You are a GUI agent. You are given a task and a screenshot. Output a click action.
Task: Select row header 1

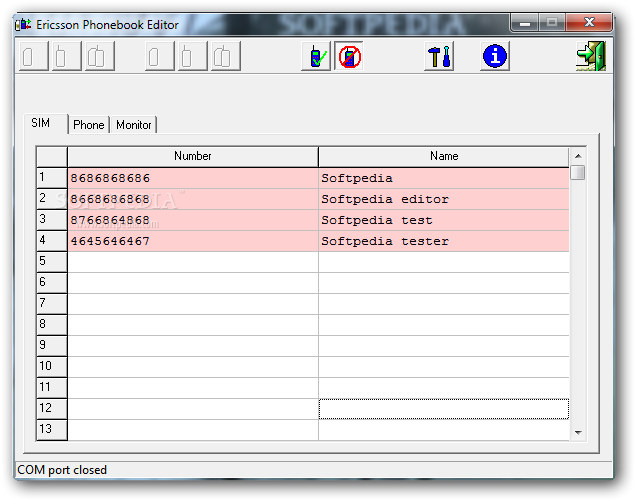52,178
